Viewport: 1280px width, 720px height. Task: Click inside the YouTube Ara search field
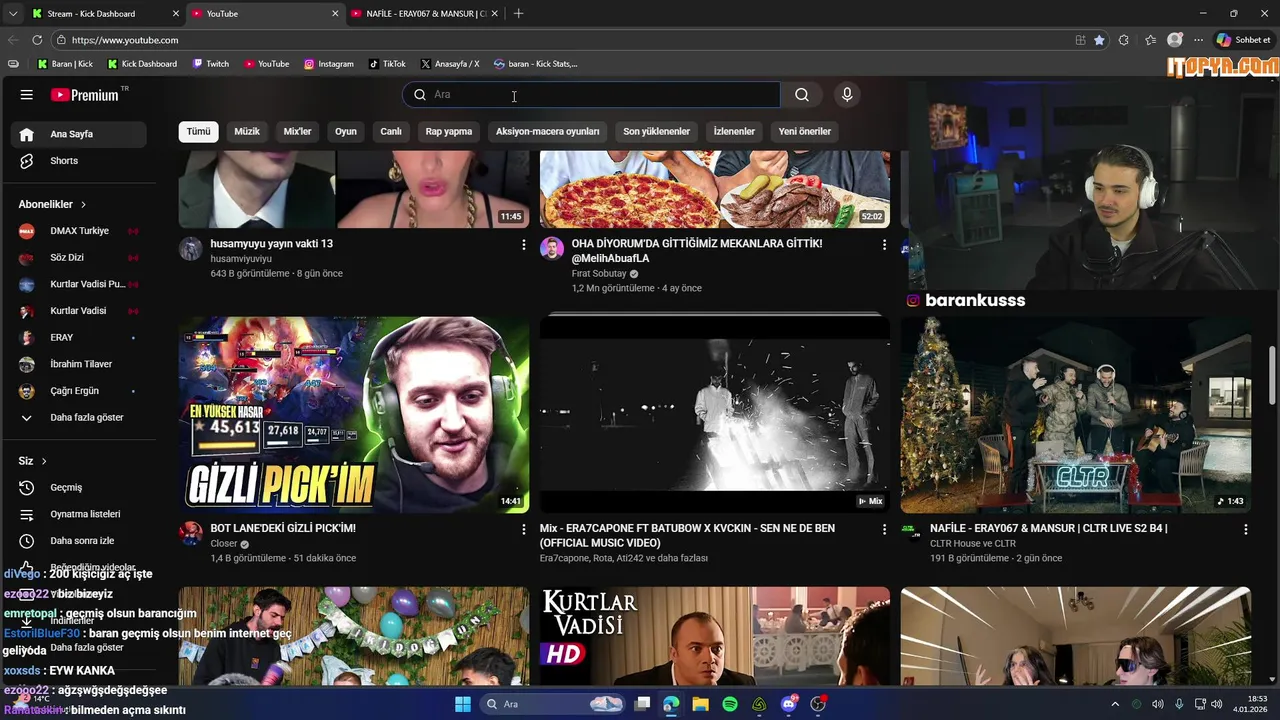[592, 95]
